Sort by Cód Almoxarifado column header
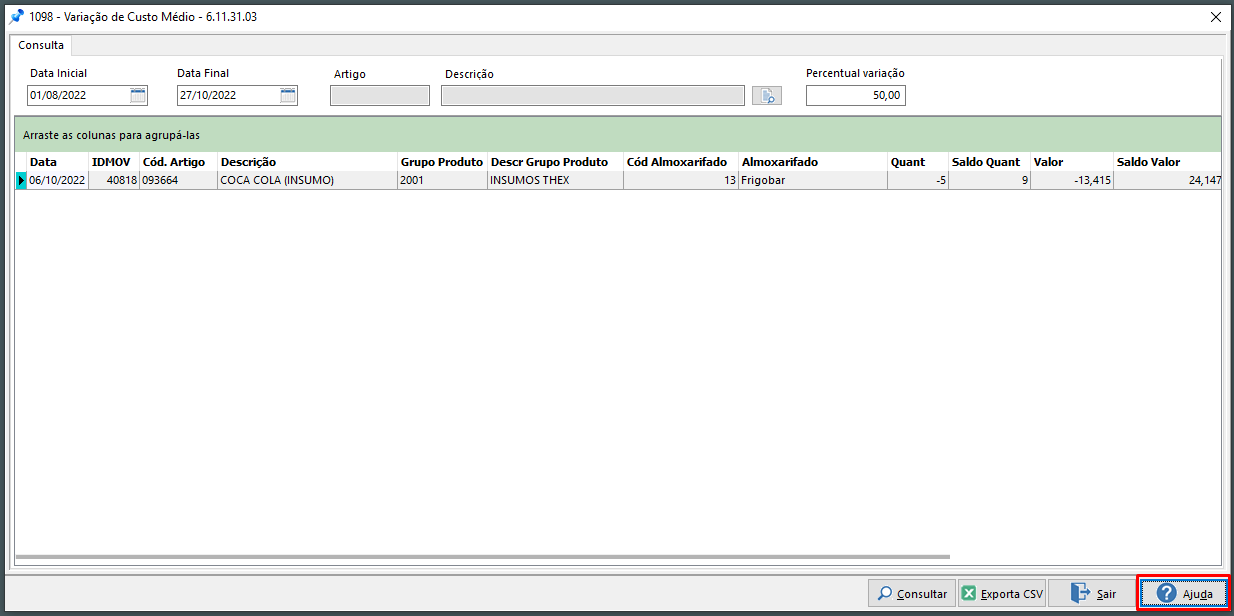The width and height of the screenshot is (1234, 616). (681, 162)
